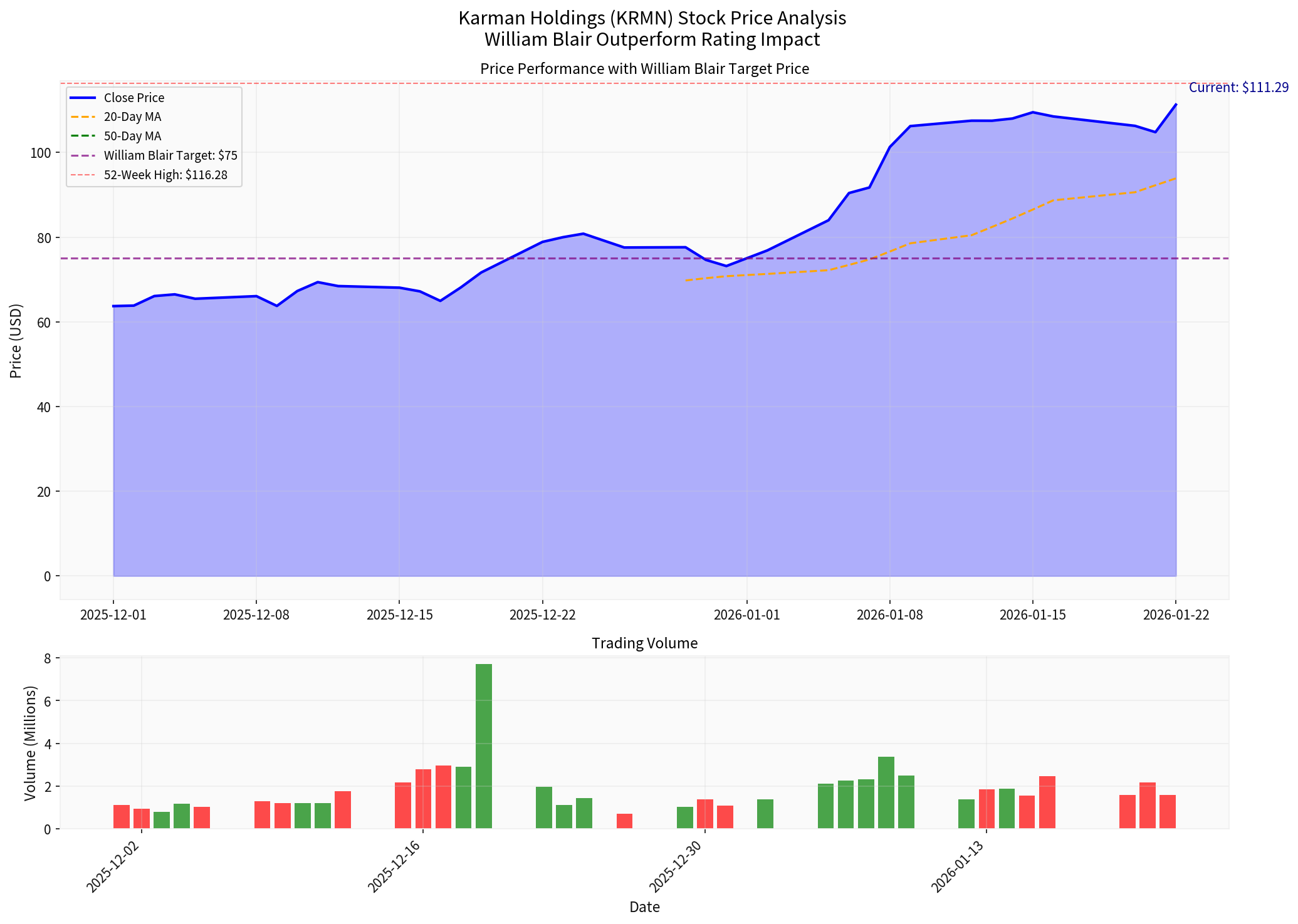Click the 100 price axis tick
This screenshot has width=1298, height=924.
point(44,153)
